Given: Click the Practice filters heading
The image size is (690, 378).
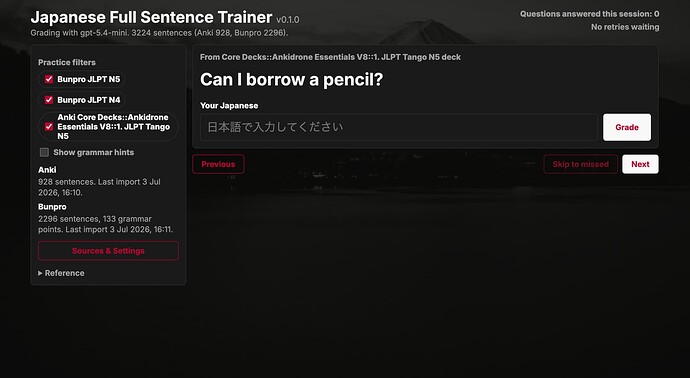Looking at the screenshot, I should pyautogui.click(x=67, y=62).
